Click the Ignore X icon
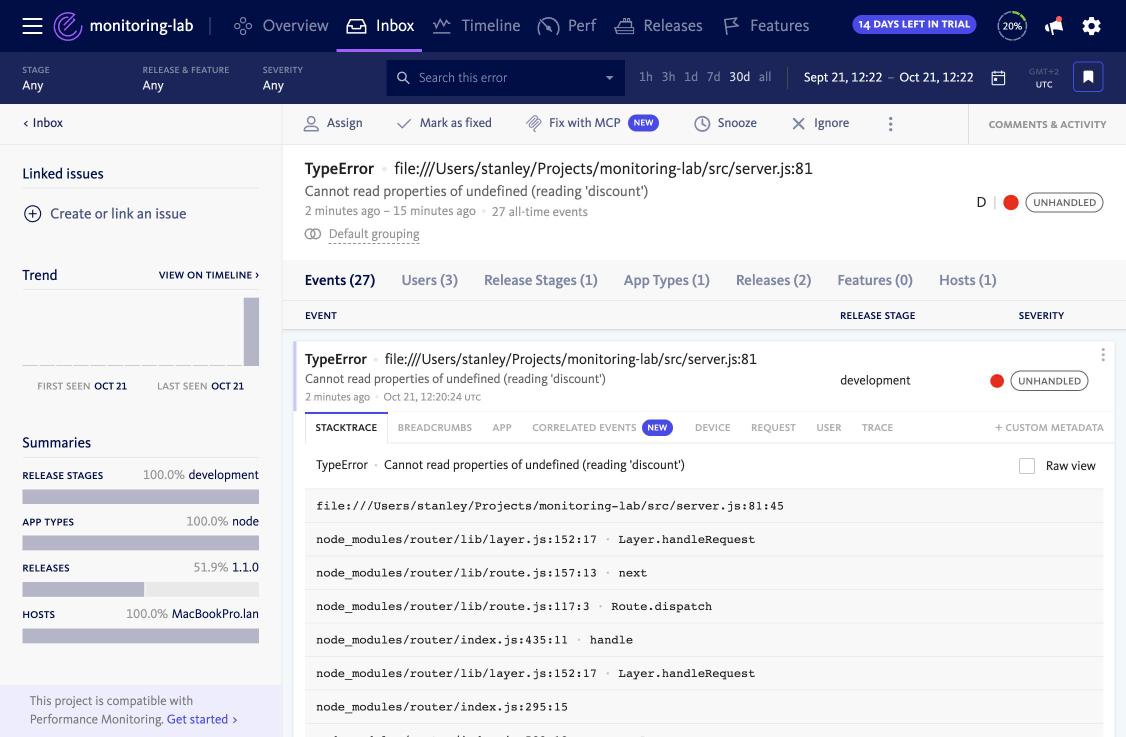The height and width of the screenshot is (737, 1126). pos(798,124)
